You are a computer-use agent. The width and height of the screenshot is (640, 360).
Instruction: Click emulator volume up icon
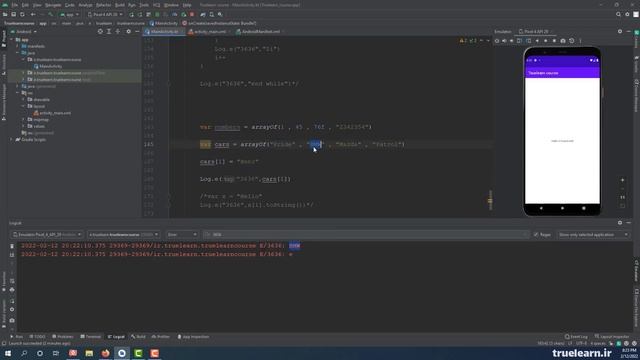pos(504,41)
